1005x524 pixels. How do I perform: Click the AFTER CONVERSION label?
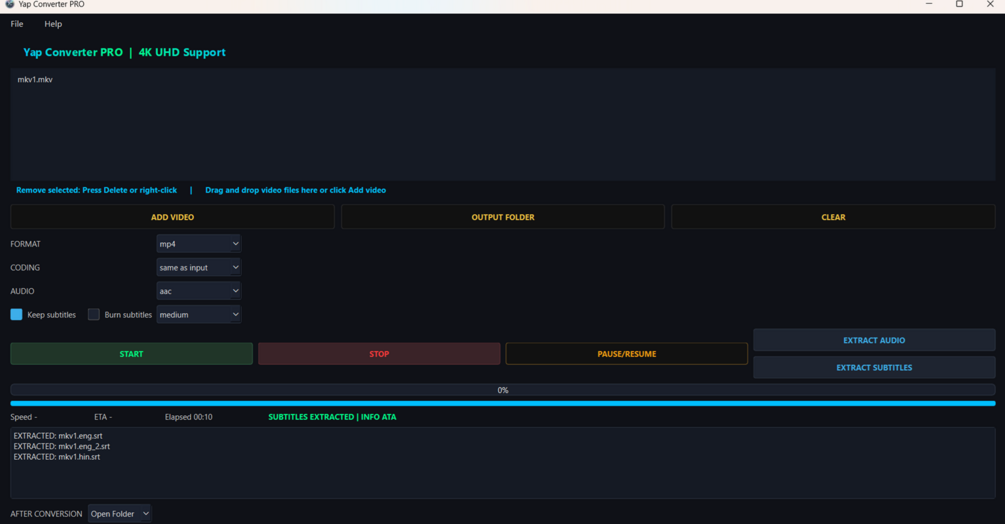[x=46, y=514]
